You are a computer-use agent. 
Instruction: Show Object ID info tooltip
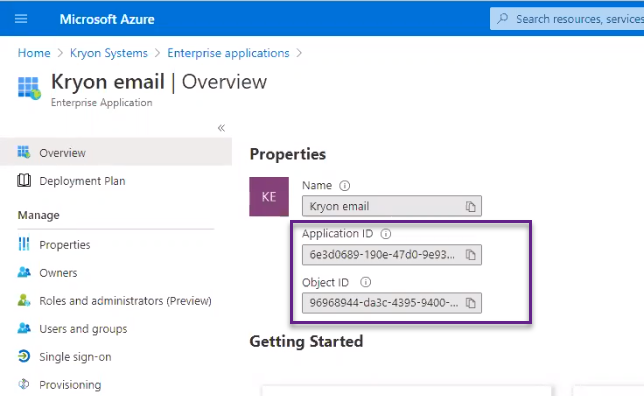pyautogui.click(x=365, y=282)
